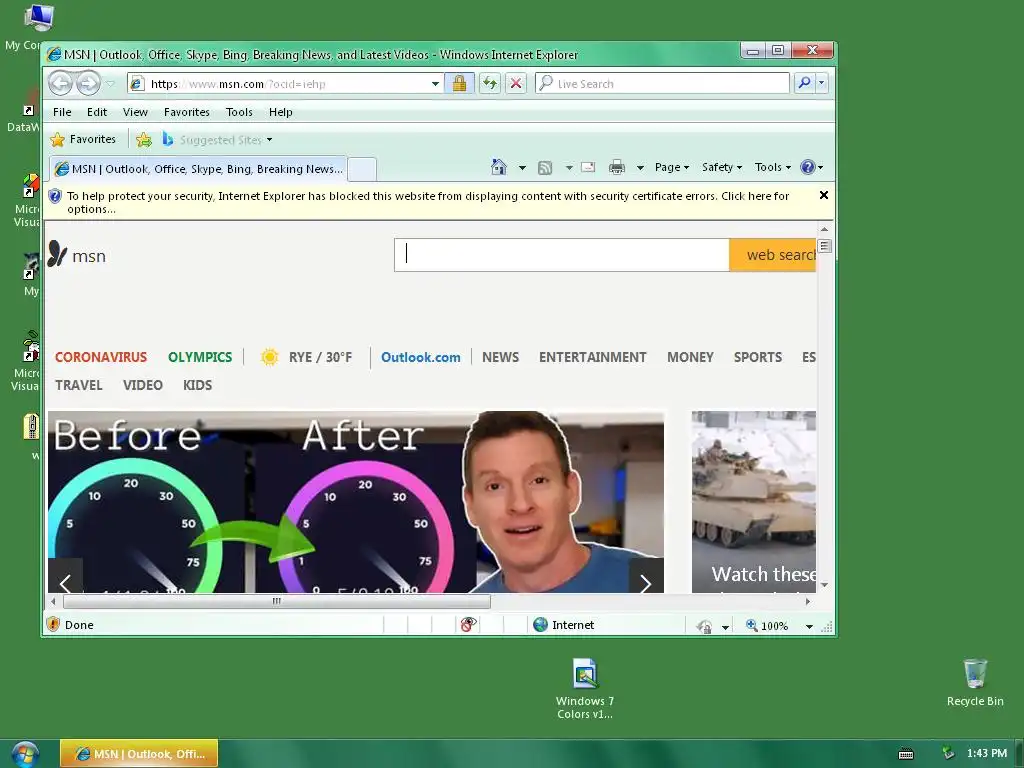Click the Read Mail icon
1024x768 pixels.
point(588,167)
